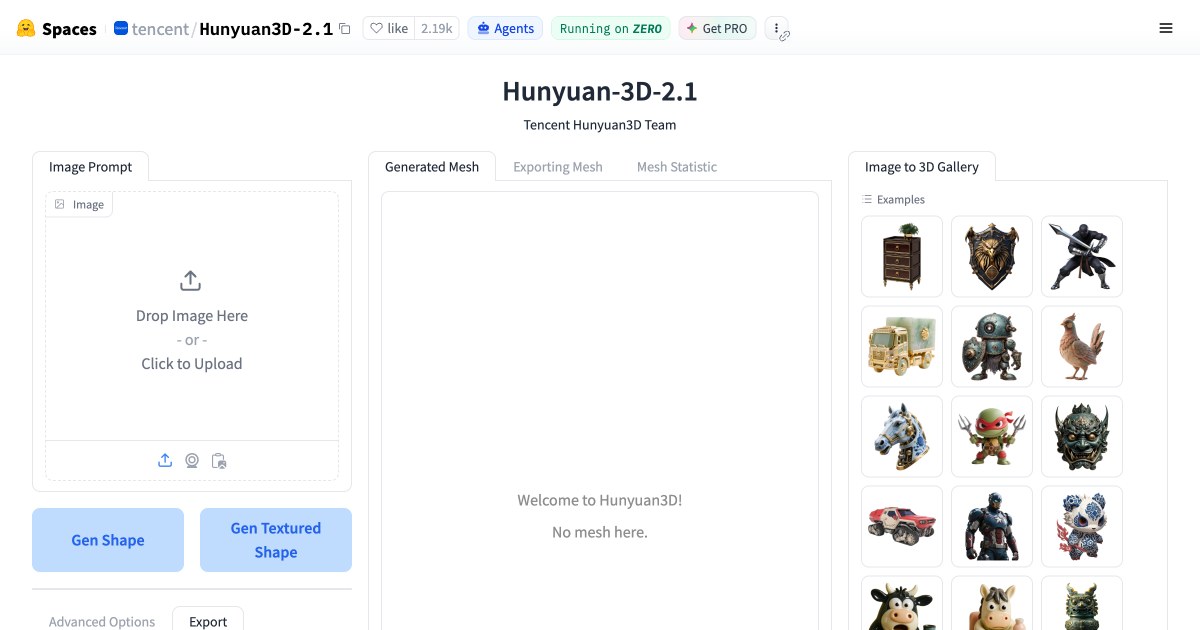Select the Captain America figure thumbnail
Image resolution: width=1200 pixels, height=630 pixels.
(x=992, y=527)
